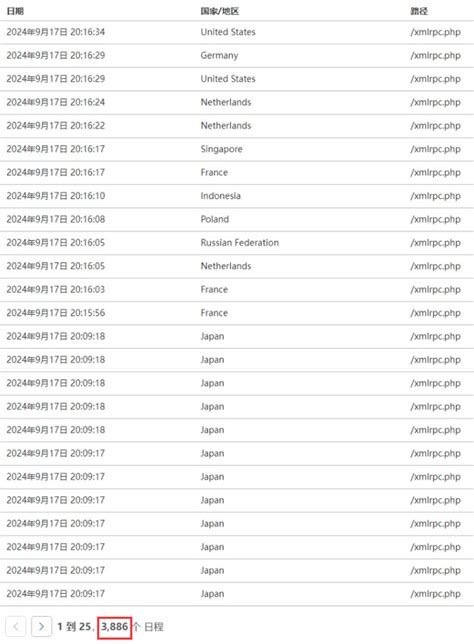The height and width of the screenshot is (644, 474).
Task: Click the 20:16:10 timestamp
Action: [55, 196]
